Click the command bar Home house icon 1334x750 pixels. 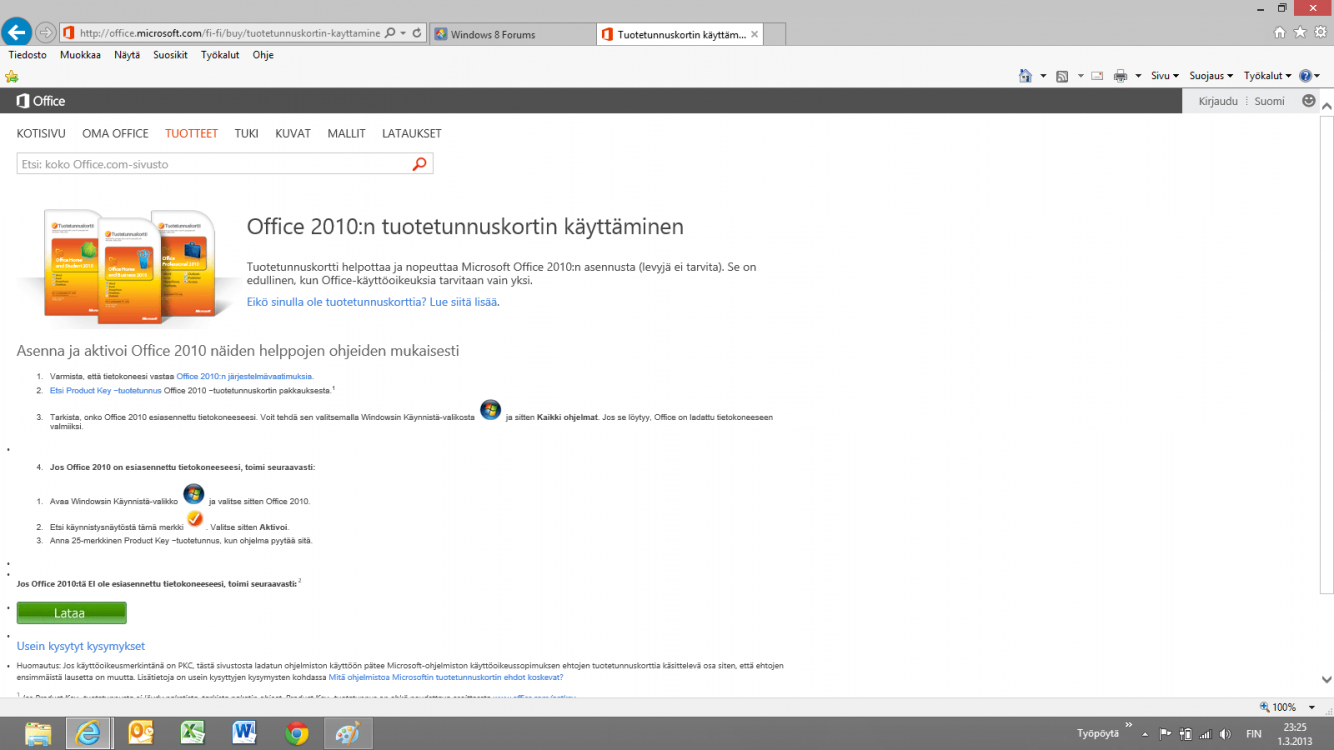point(1025,76)
